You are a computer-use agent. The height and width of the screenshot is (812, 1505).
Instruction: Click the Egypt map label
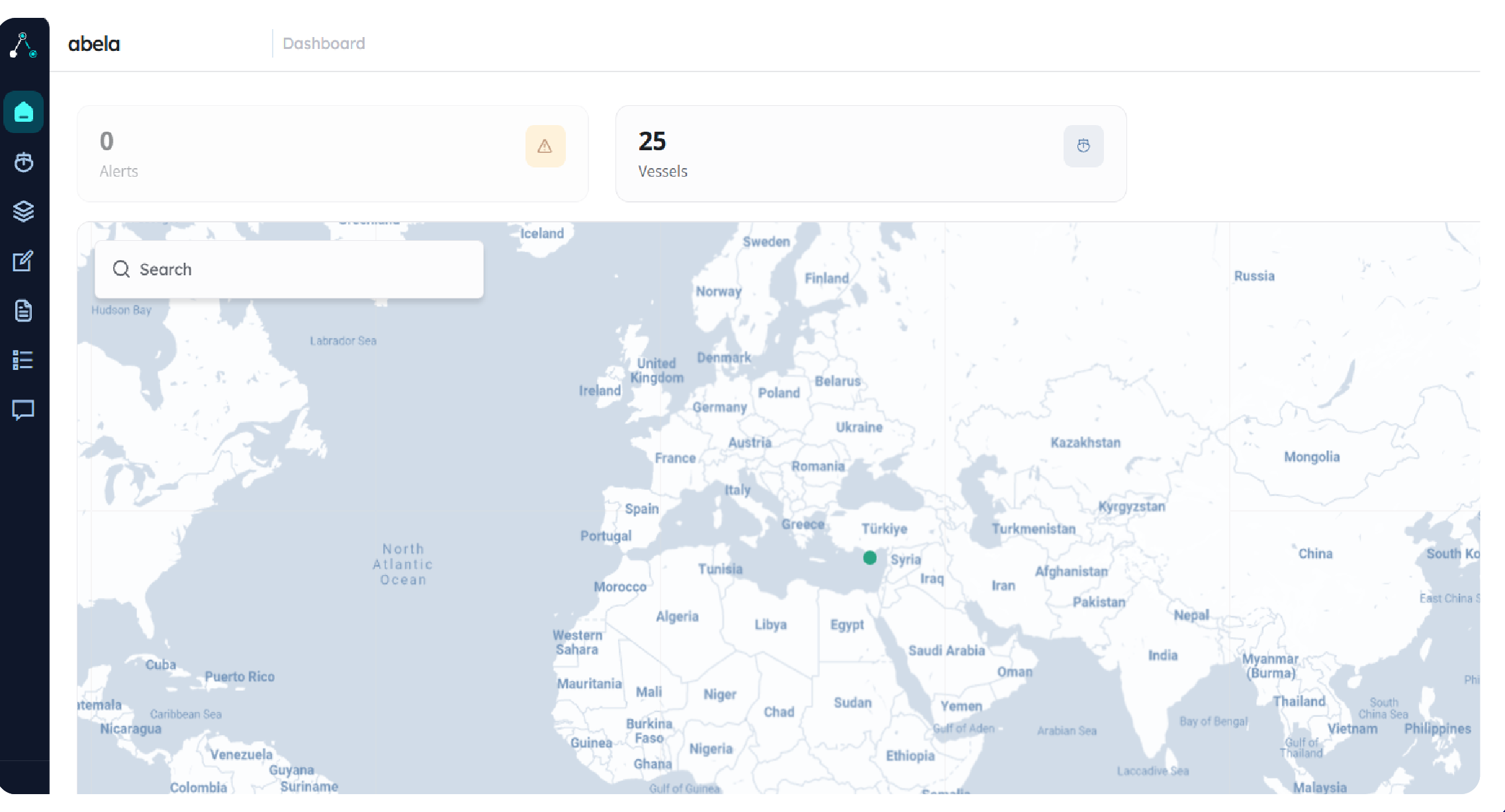coord(847,625)
